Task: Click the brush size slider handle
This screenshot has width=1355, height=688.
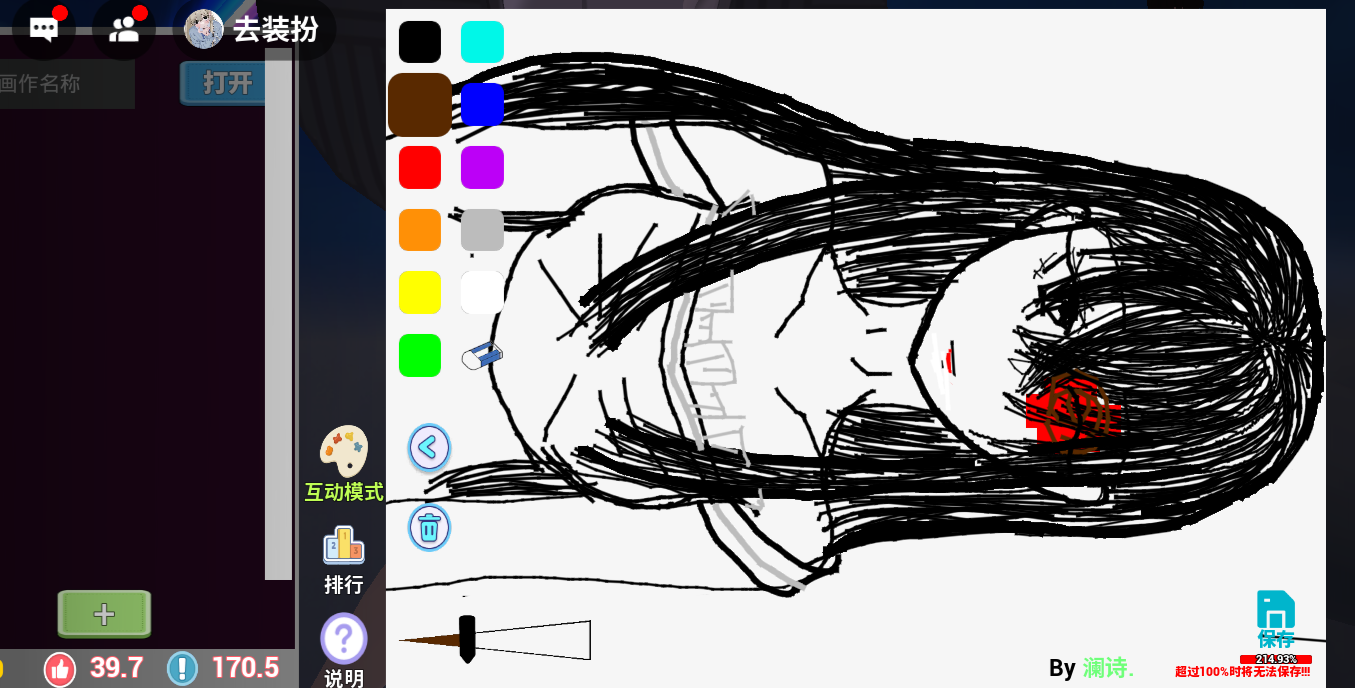Action: click(467, 638)
